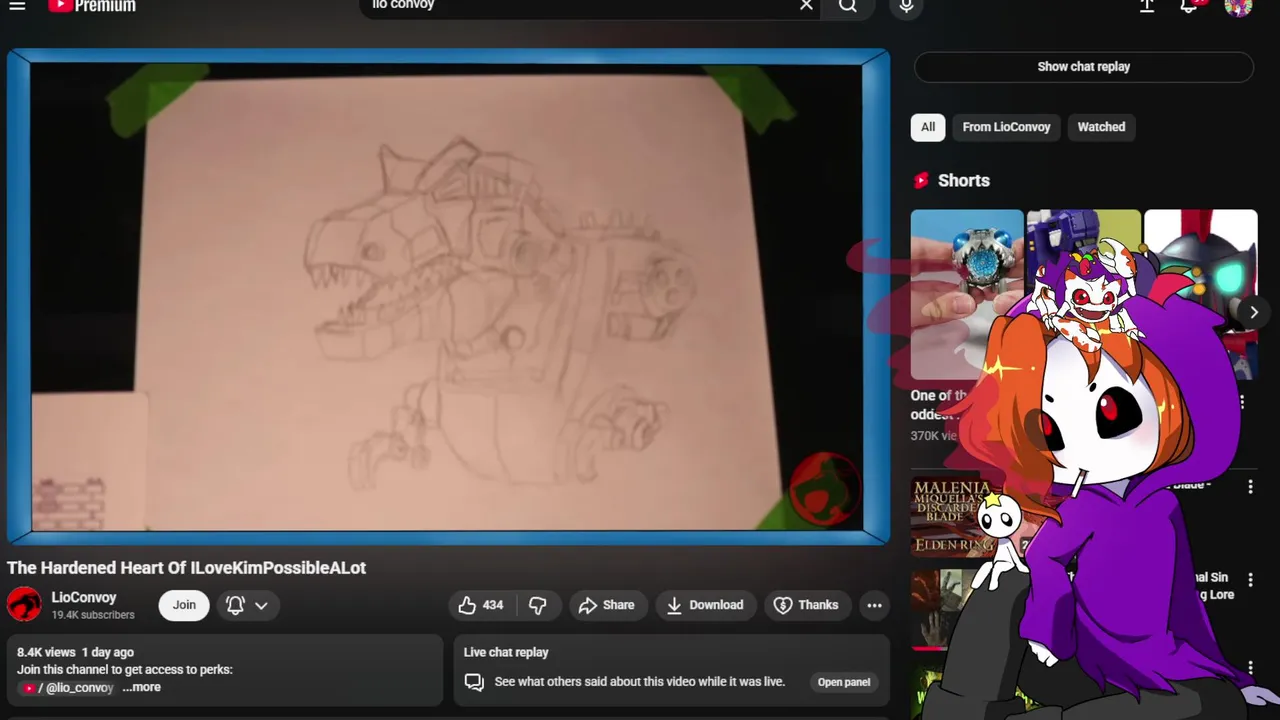Image resolution: width=1280 pixels, height=720 pixels.
Task: Dislike the video
Action: (x=538, y=605)
